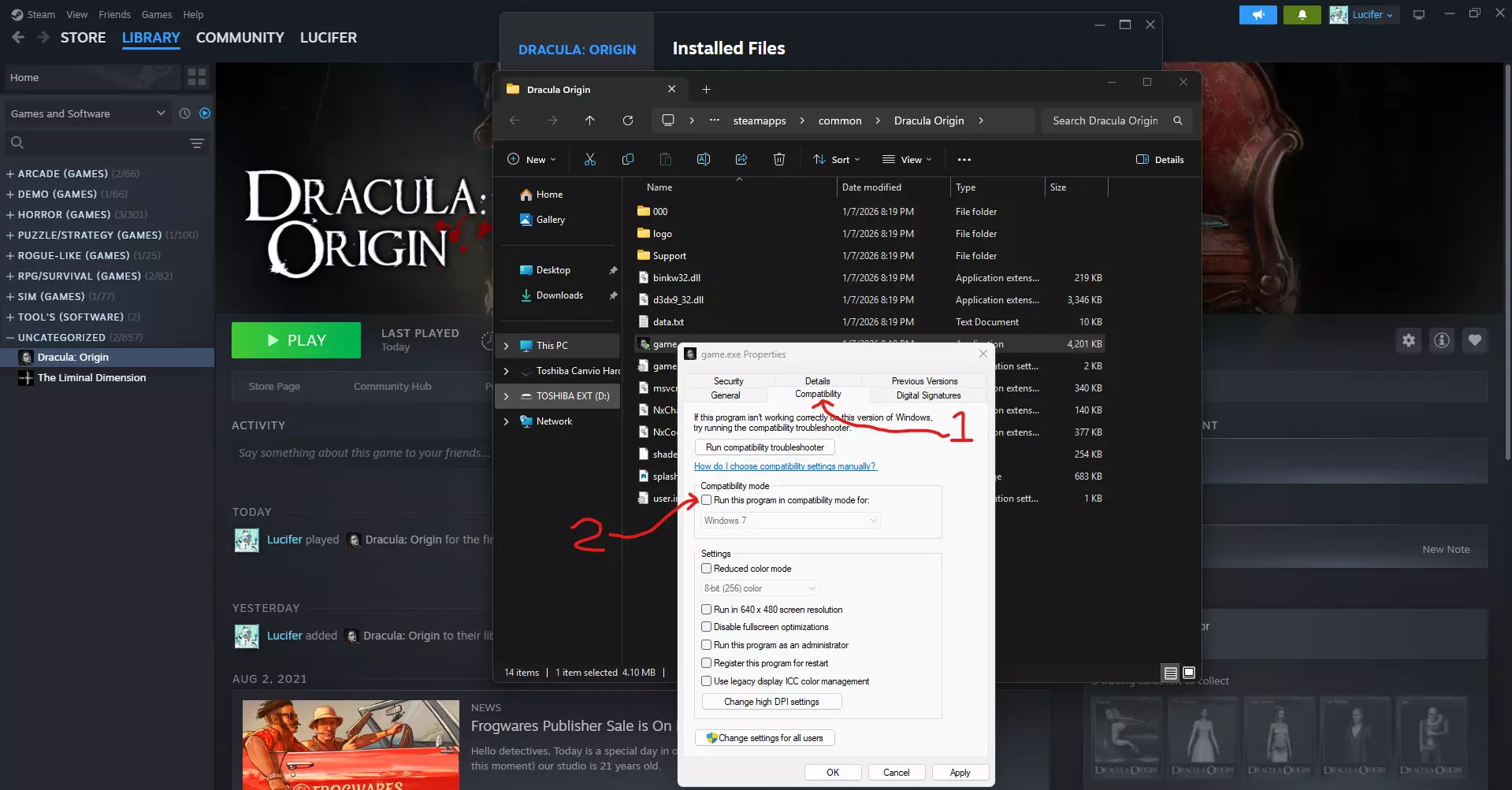Check Use legacy display ICC color management
This screenshot has width=1512, height=790.
tap(707, 681)
